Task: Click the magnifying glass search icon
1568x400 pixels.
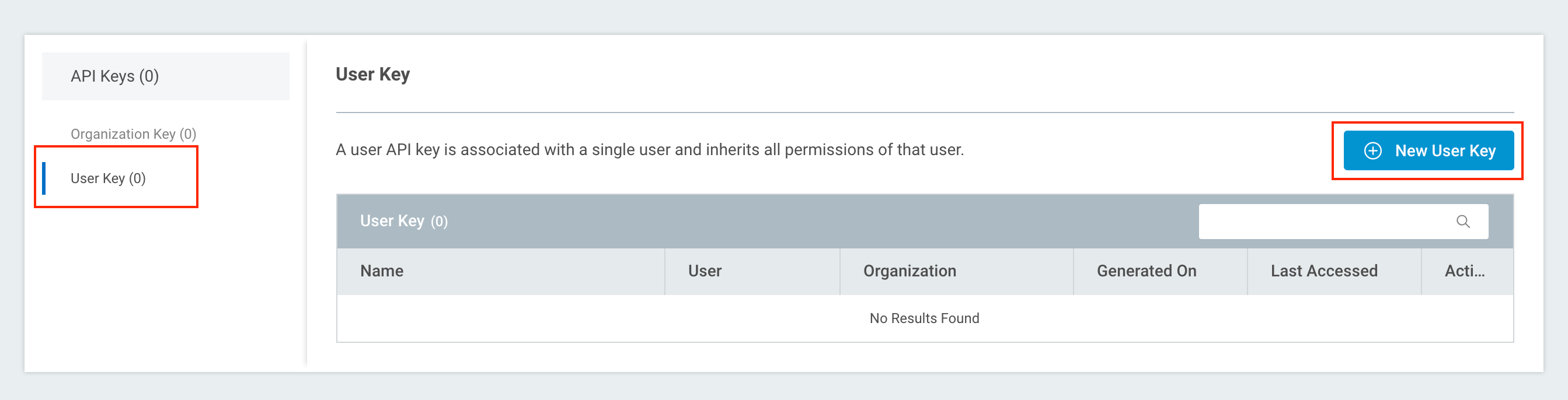Action: [x=1463, y=222]
